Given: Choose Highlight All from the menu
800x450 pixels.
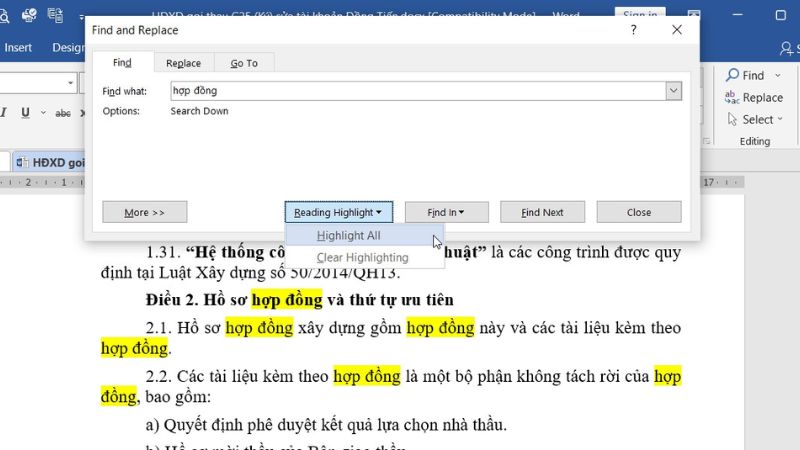Looking at the screenshot, I should pos(364,236).
